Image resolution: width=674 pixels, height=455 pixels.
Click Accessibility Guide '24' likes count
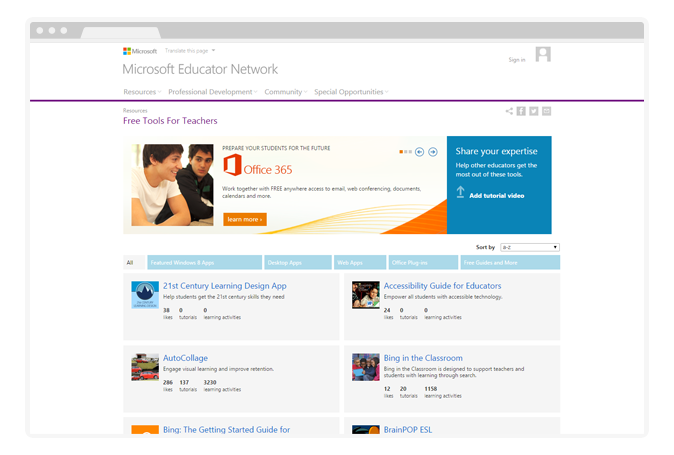click(387, 310)
